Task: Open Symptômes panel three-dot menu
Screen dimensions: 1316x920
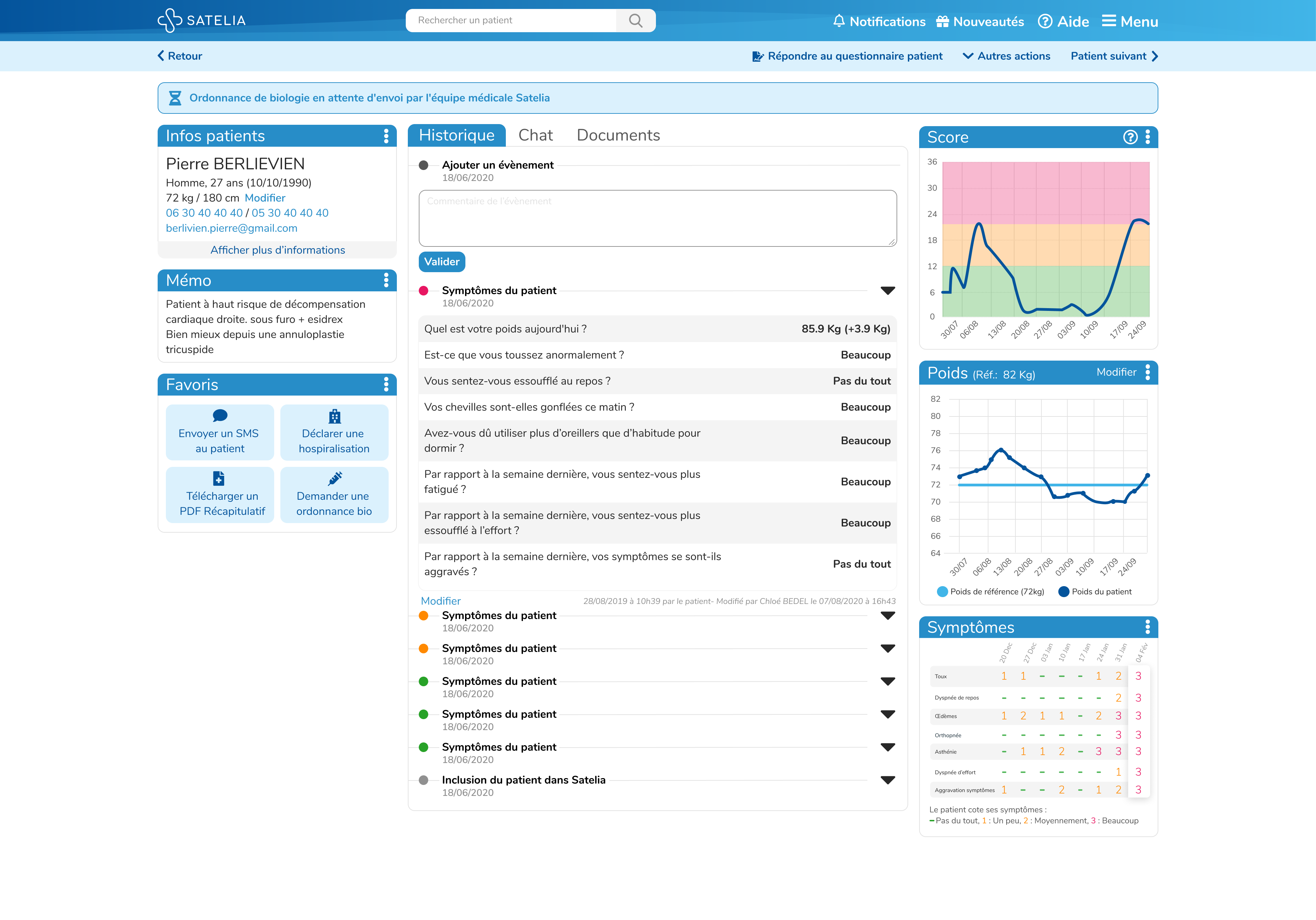Action: point(1147,627)
